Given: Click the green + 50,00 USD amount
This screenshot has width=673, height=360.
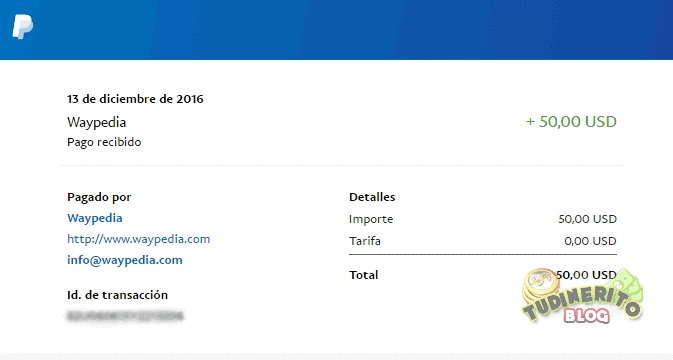Looking at the screenshot, I should point(571,122).
